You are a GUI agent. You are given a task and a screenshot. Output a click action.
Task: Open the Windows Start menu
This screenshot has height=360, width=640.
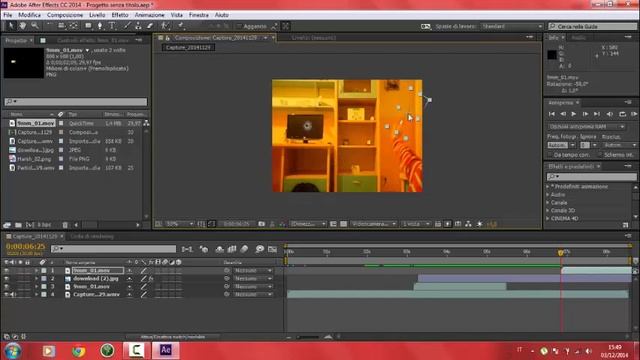coord(13,351)
